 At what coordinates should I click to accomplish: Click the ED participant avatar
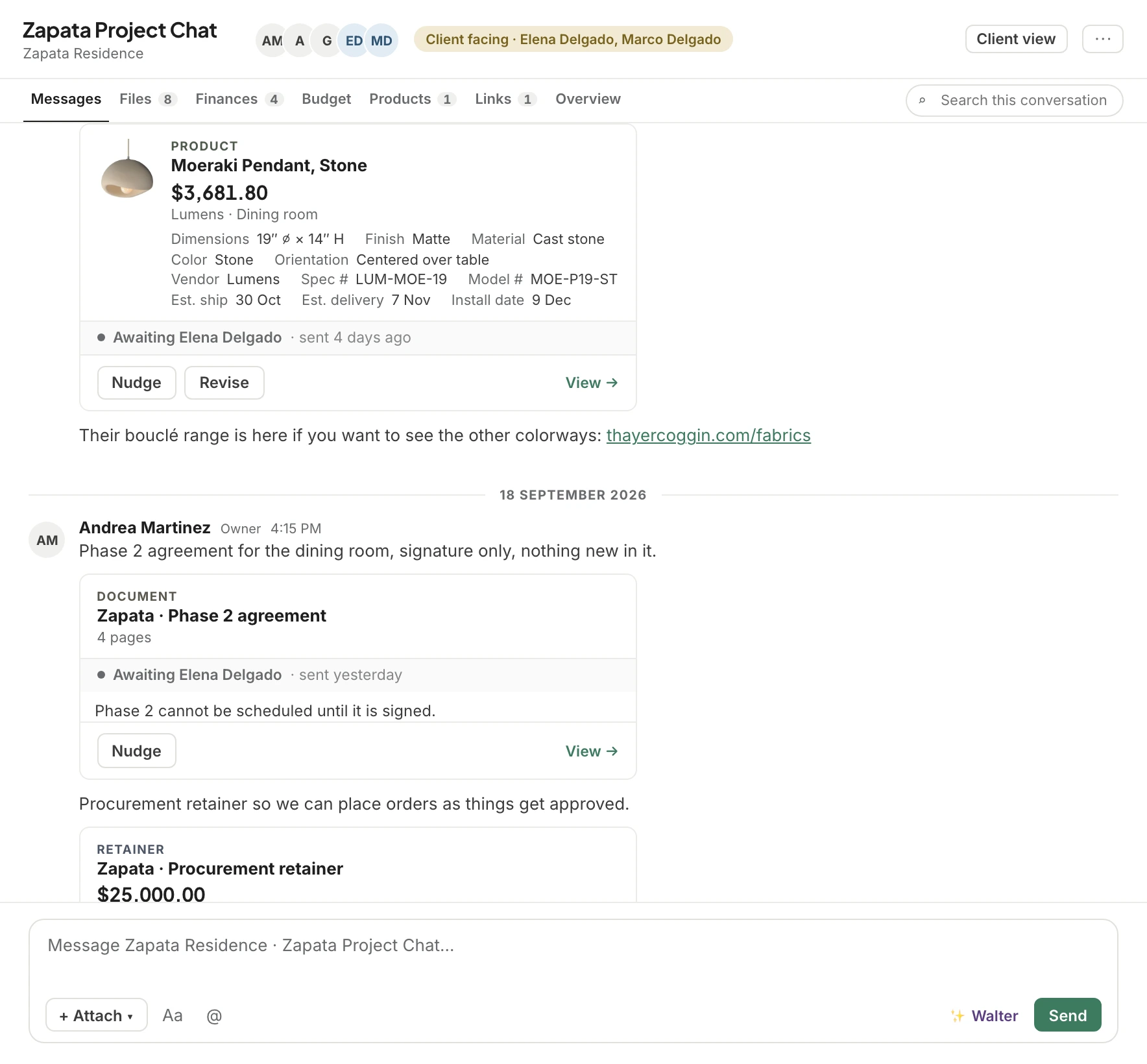(x=354, y=41)
